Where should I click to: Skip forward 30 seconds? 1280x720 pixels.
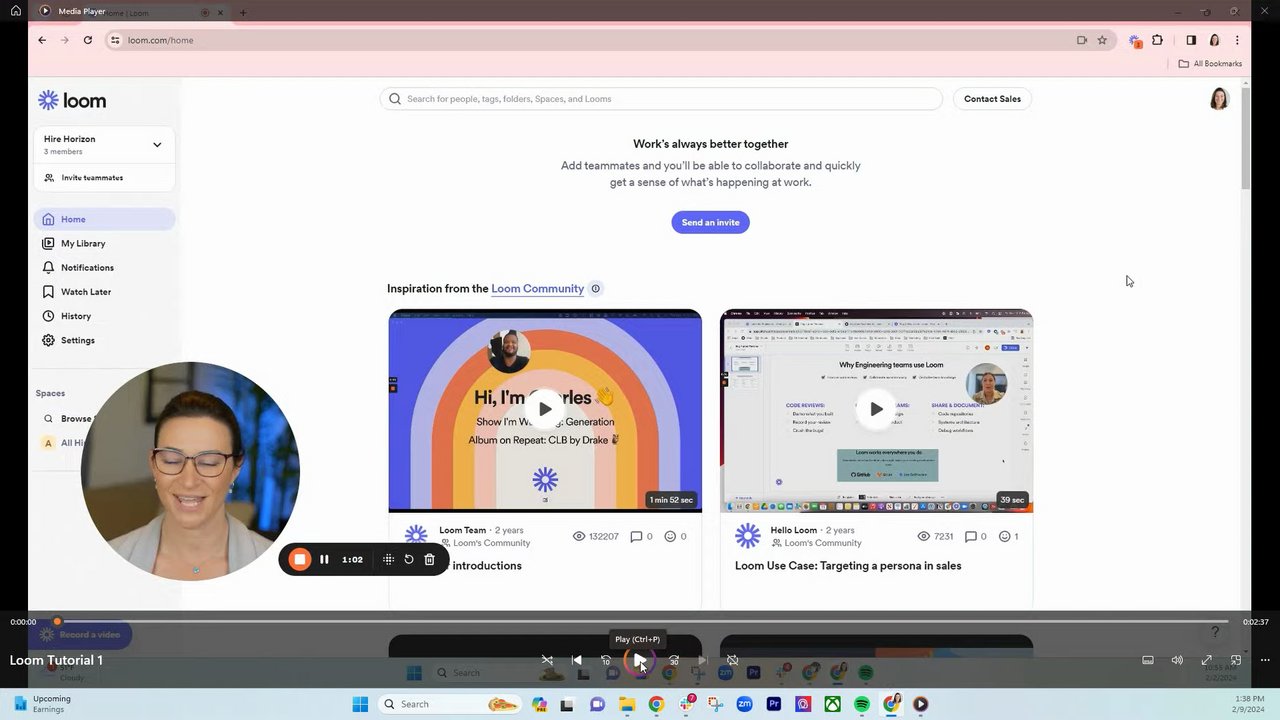(674, 660)
